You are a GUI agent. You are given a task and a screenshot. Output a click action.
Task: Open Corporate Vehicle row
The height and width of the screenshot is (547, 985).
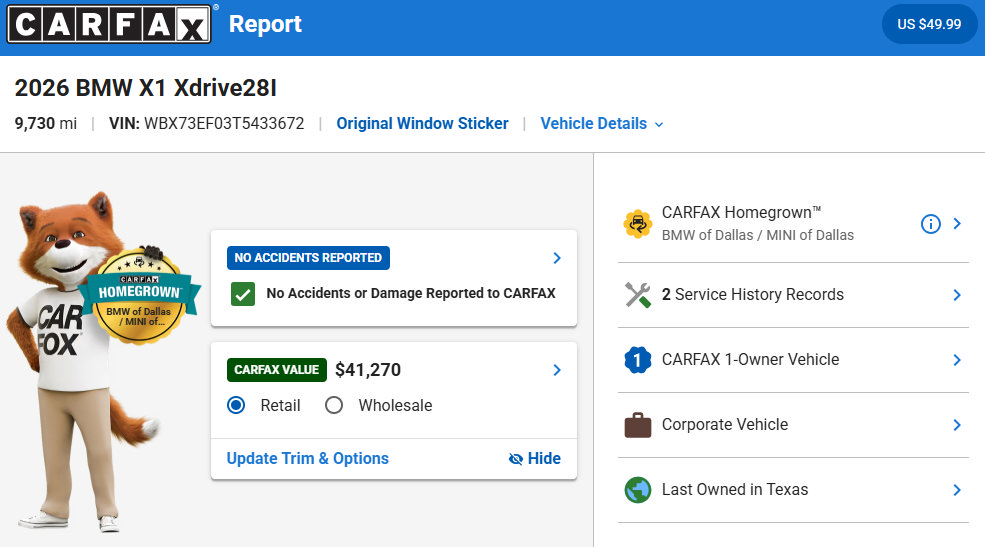click(793, 425)
